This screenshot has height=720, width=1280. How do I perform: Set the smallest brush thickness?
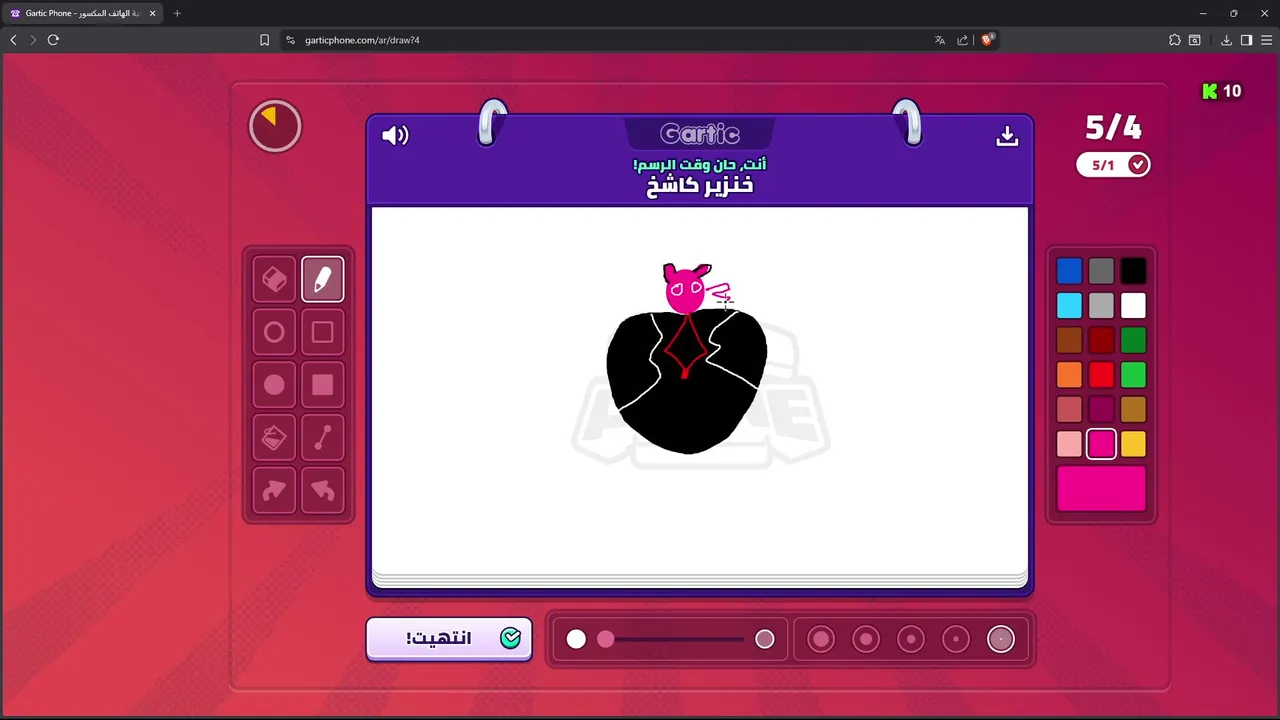[1001, 639]
